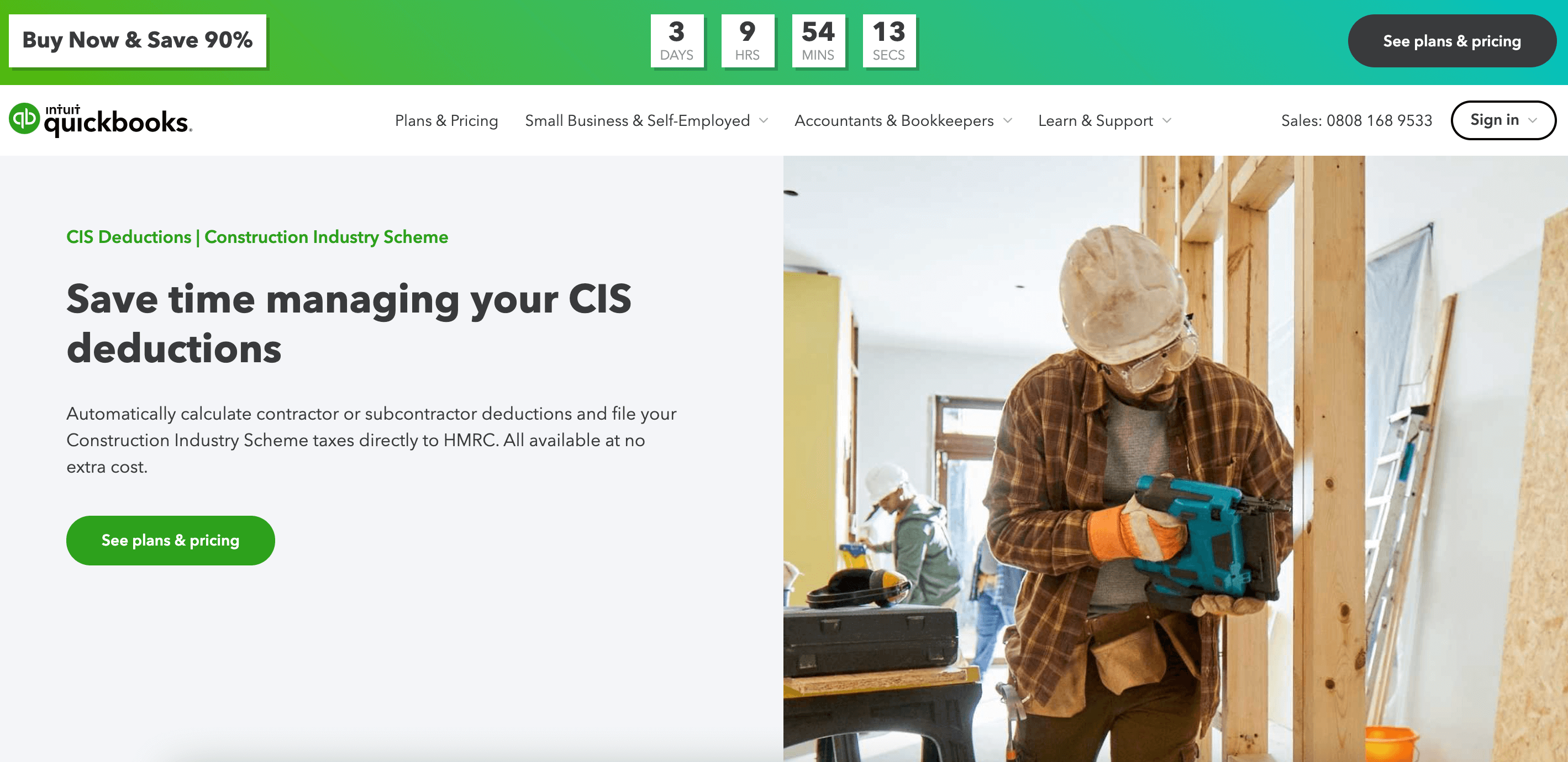The image size is (1568, 762).
Task: Click the CIS Deductions heading link
Action: click(127, 237)
